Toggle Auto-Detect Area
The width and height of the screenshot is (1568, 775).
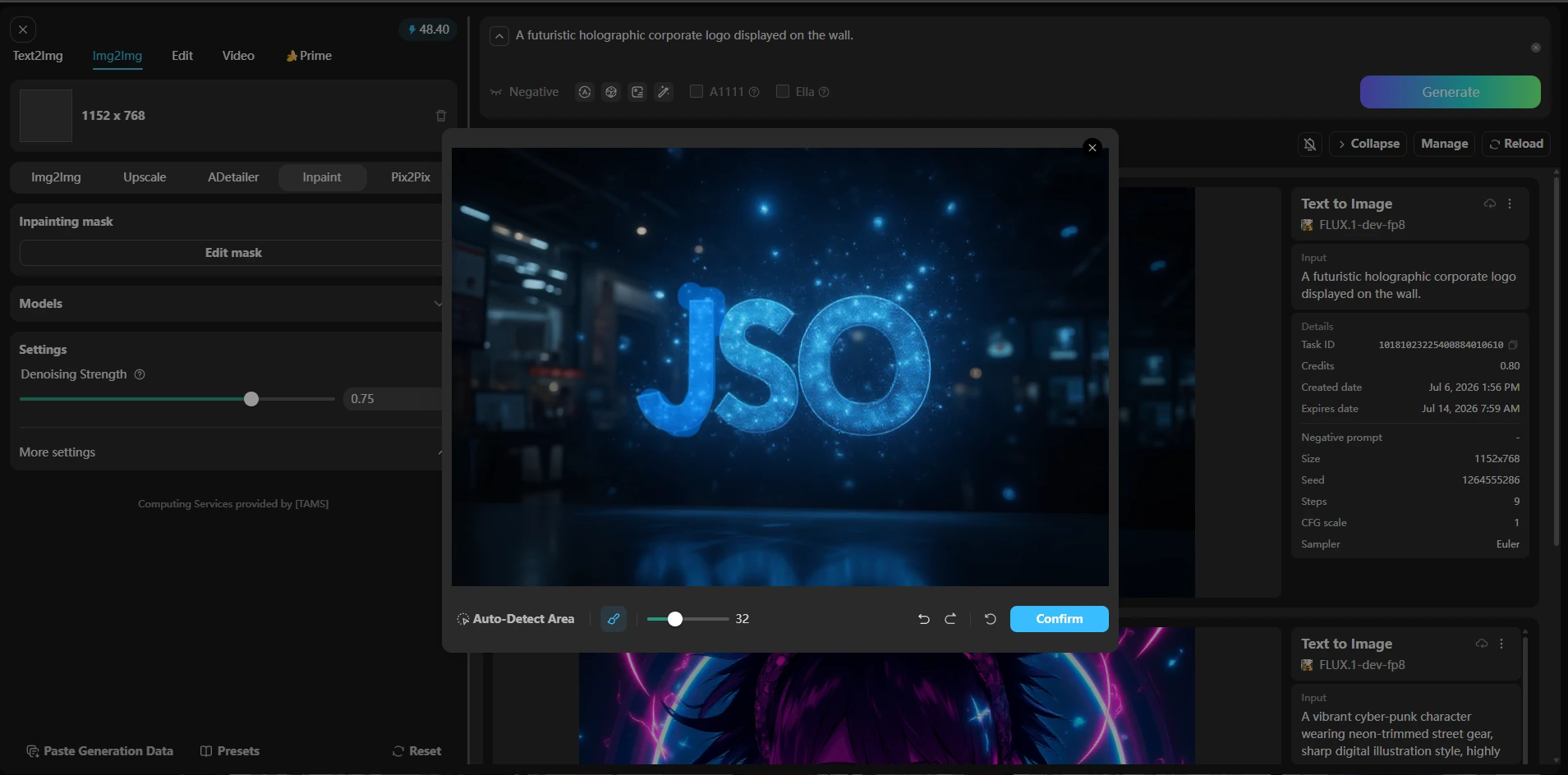coord(516,619)
